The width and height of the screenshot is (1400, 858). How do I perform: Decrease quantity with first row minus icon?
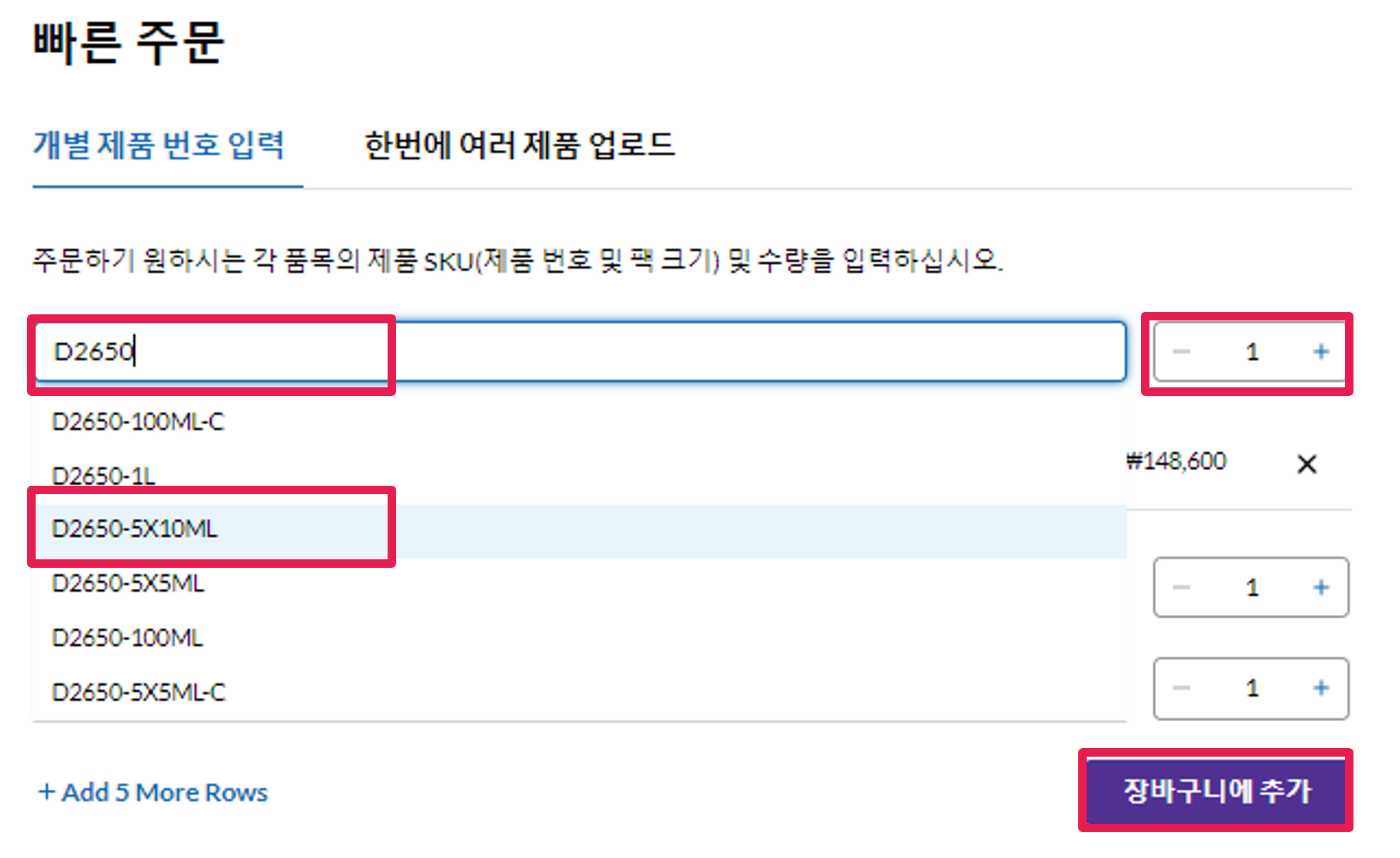(1181, 352)
